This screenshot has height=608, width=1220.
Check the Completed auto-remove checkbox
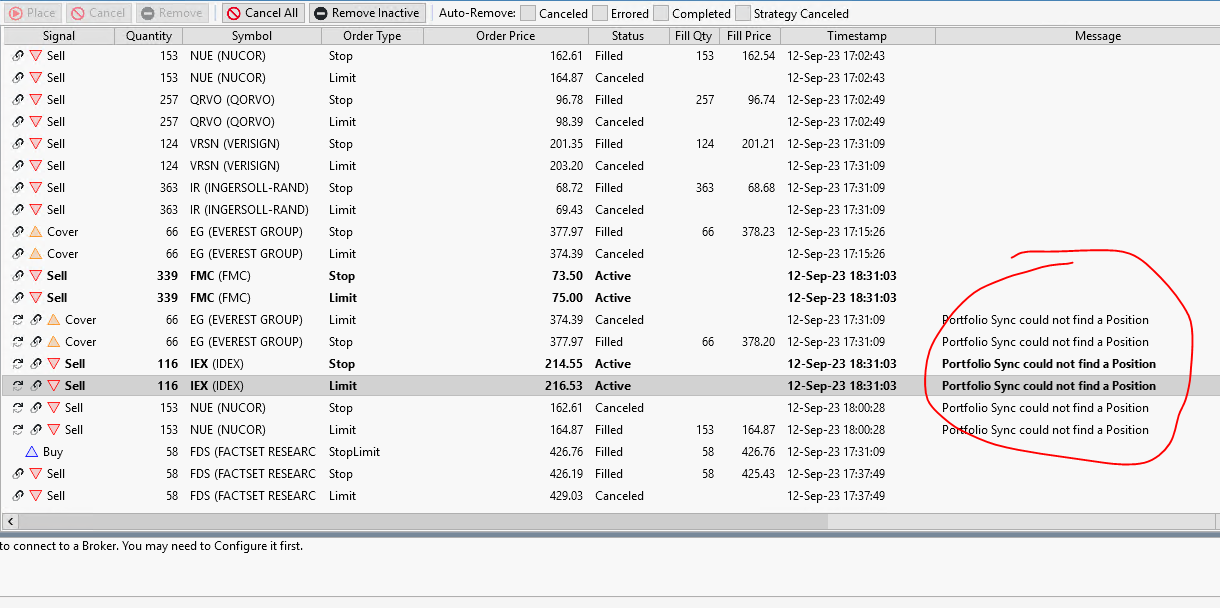click(x=661, y=13)
